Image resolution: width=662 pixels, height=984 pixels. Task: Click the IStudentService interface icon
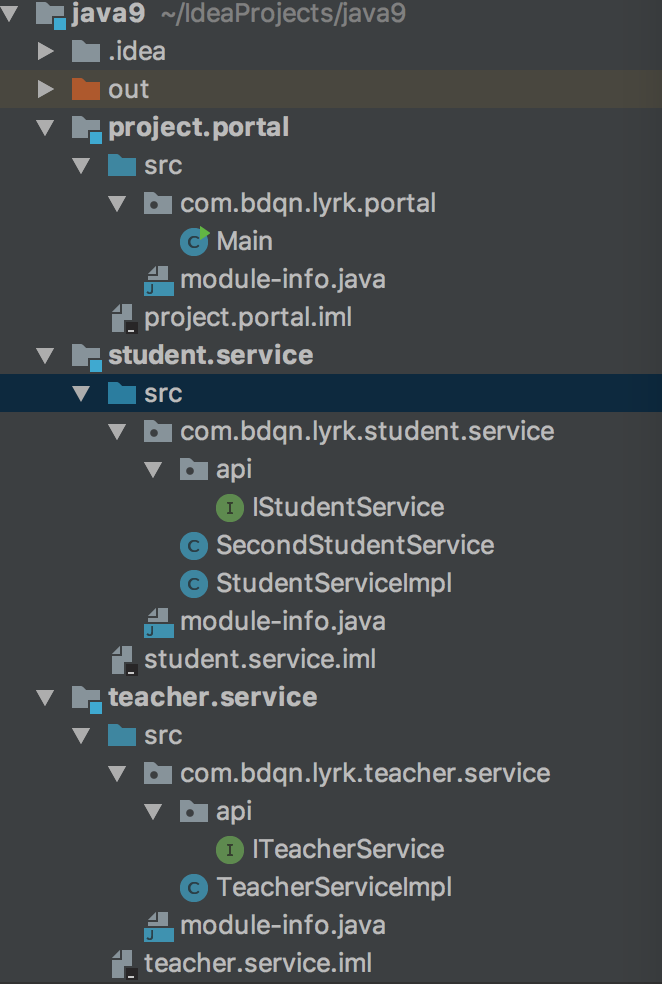(x=230, y=508)
